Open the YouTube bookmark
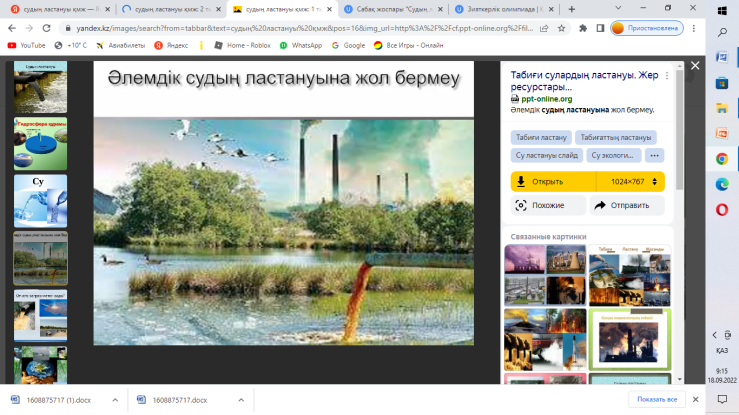This screenshot has width=739, height=415. tap(26, 45)
